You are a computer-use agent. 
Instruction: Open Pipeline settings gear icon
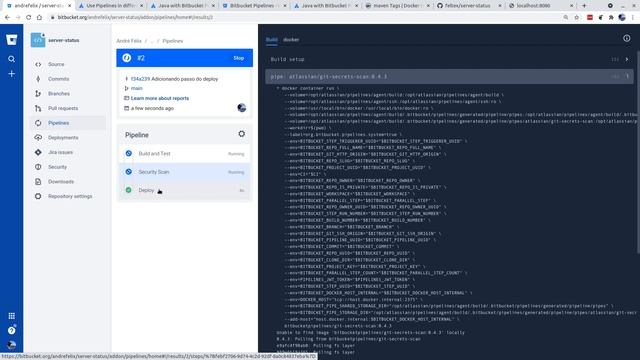242,134
